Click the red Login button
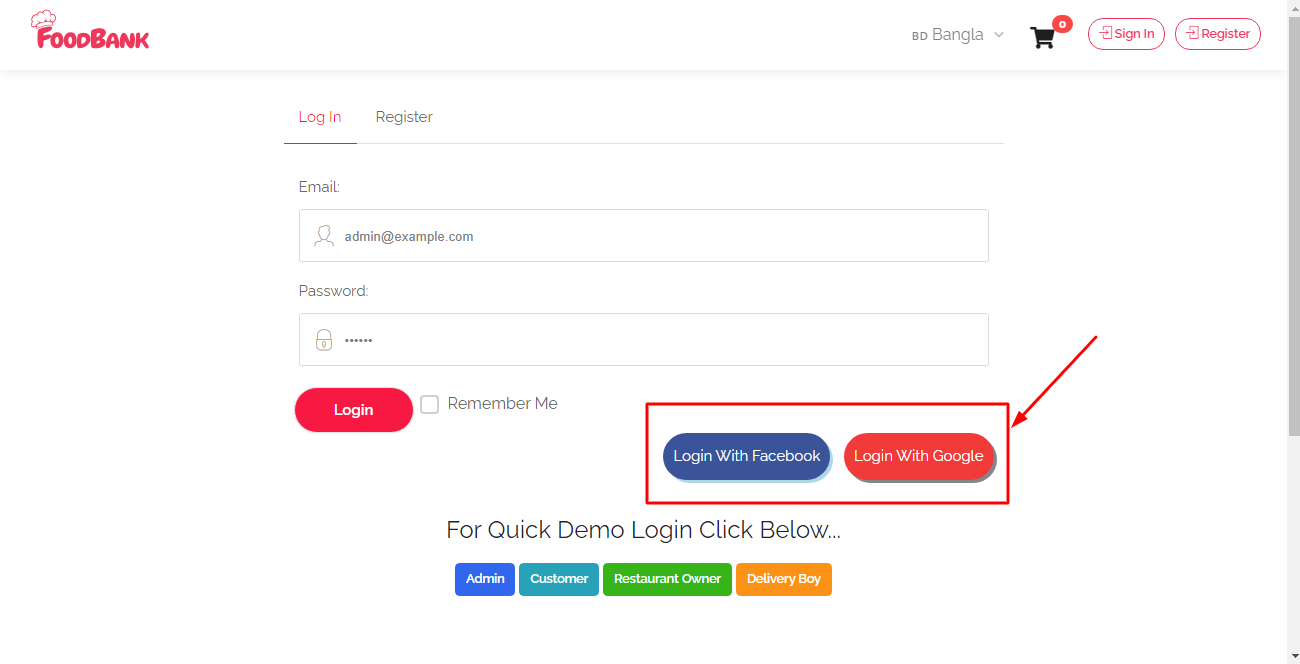 [x=354, y=410]
